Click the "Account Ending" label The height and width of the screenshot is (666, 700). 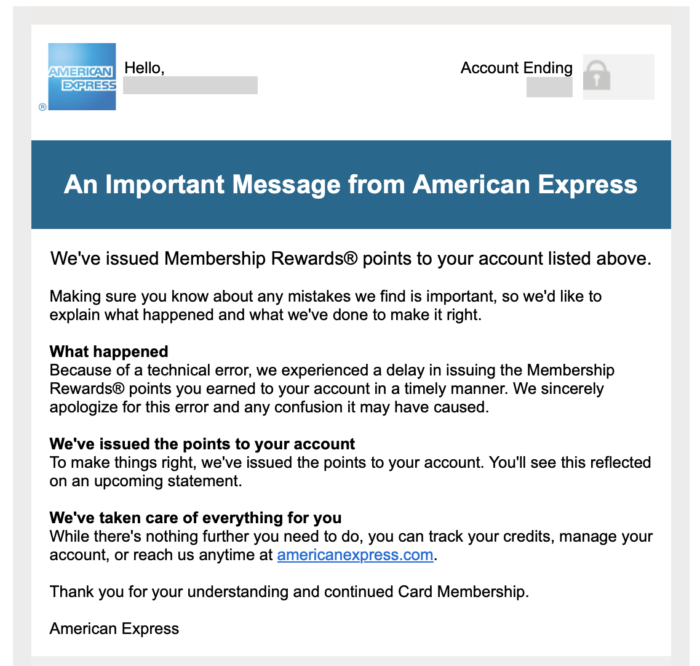[x=516, y=68]
